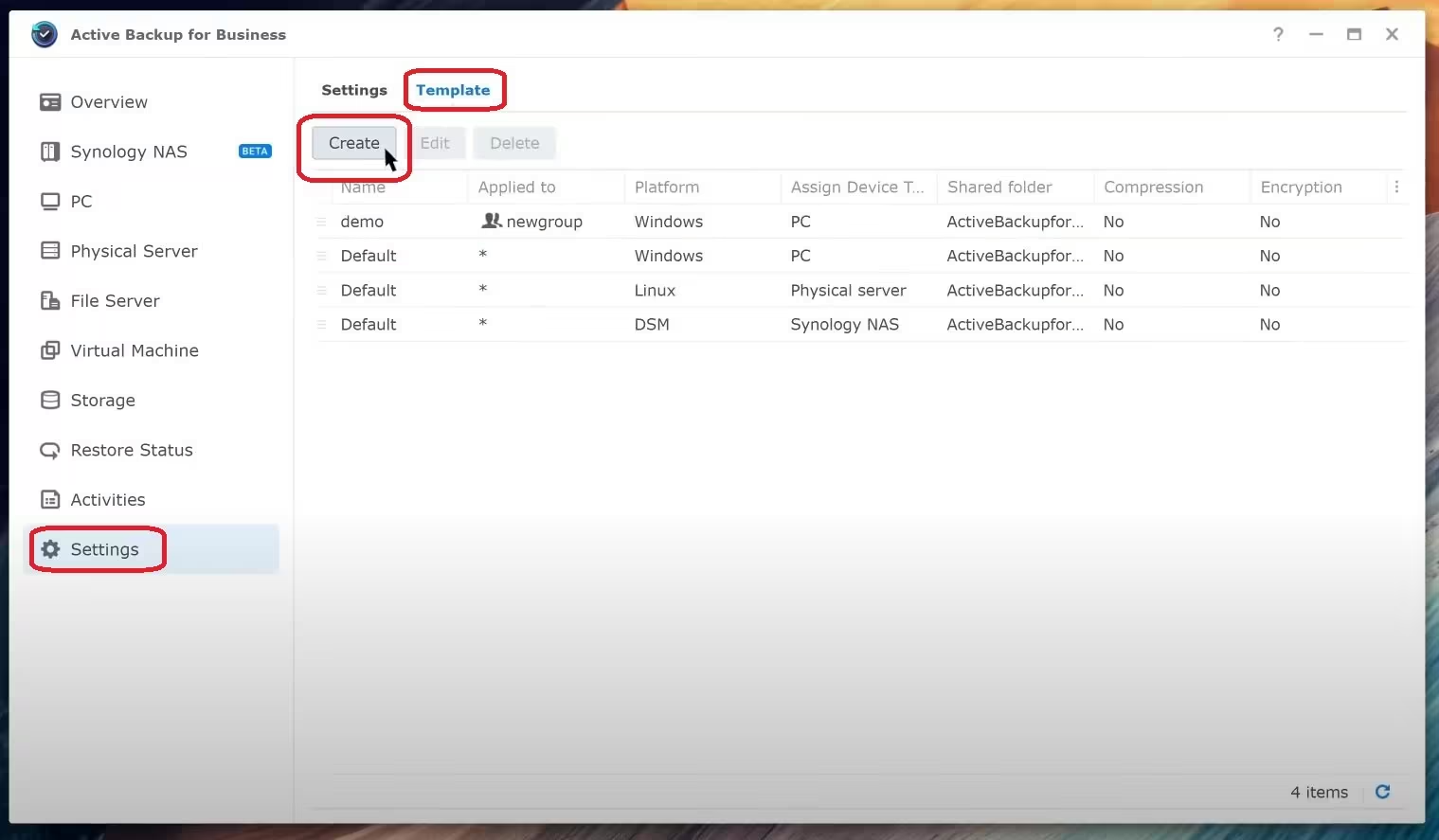This screenshot has height=840, width=1439.
Task: Click the drag handle of the Default Linux row
Action: click(x=322, y=291)
